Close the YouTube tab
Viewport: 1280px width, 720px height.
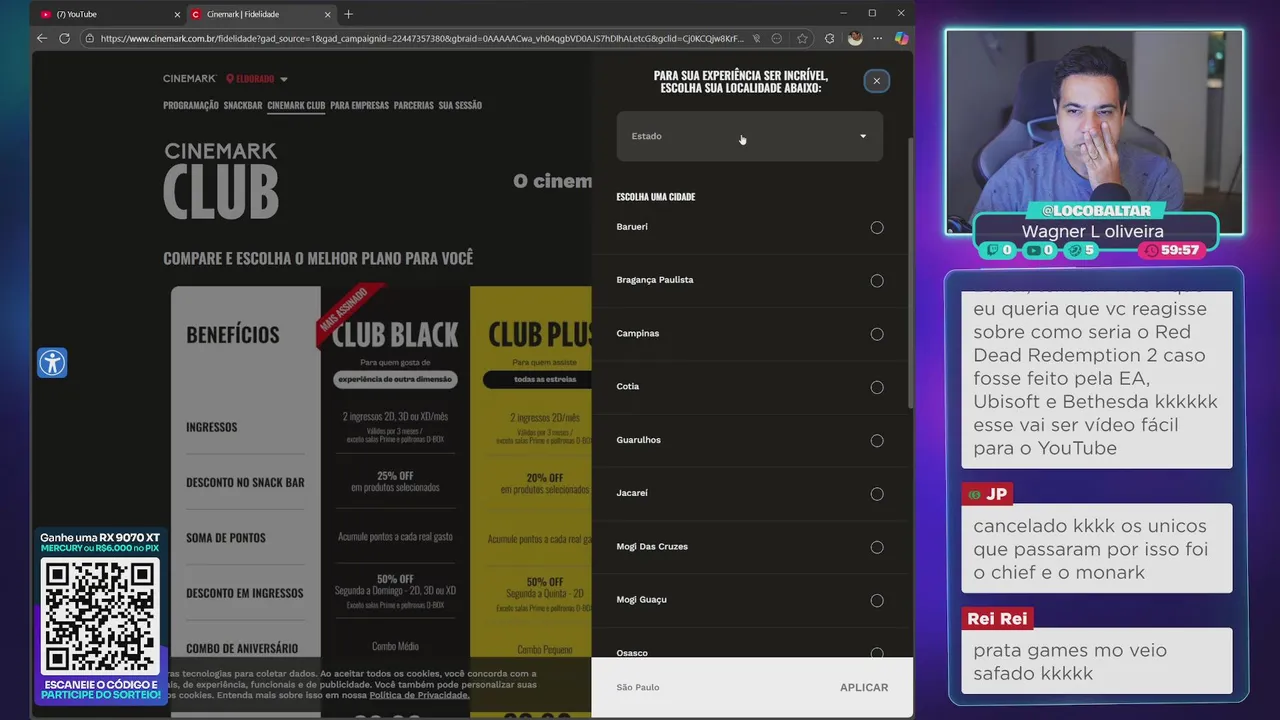coord(177,14)
